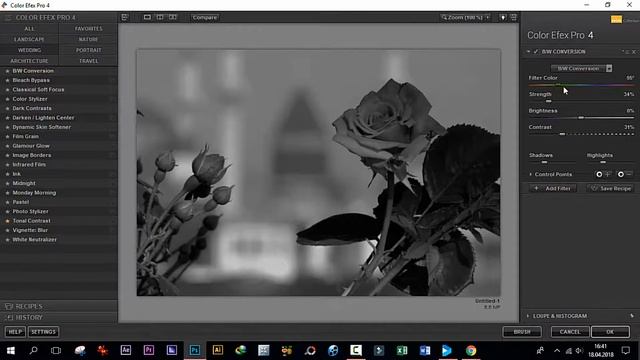
Task: Click the Brightness slider track
Action: (581, 118)
